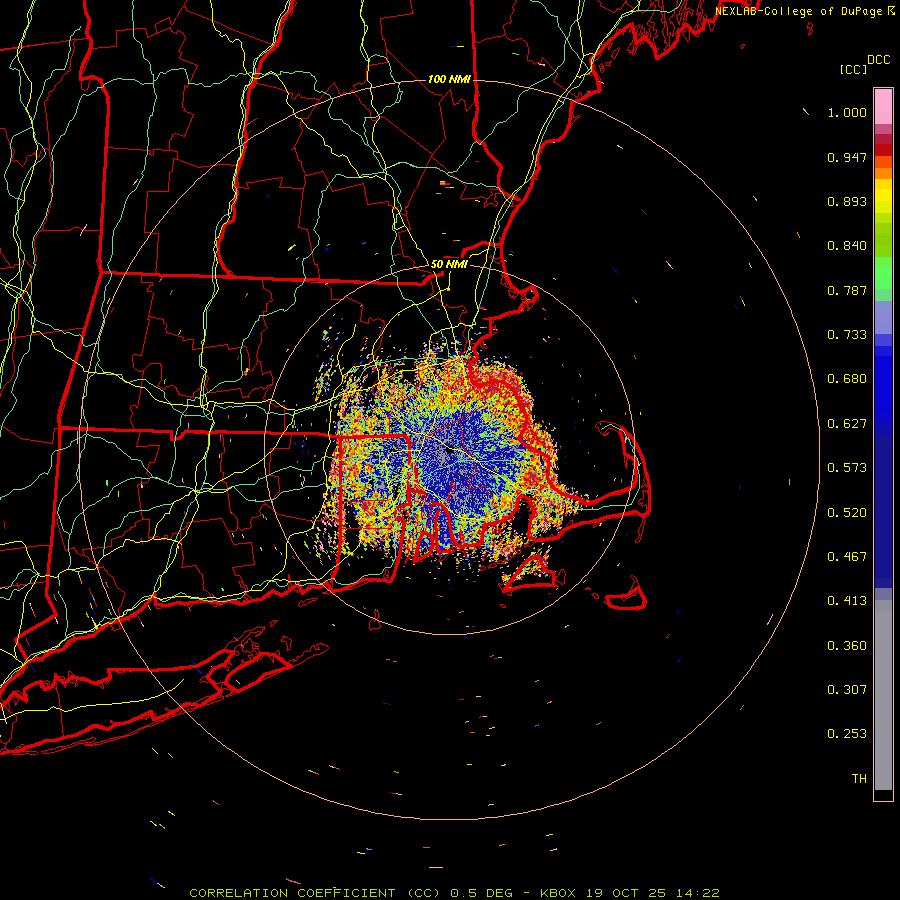Click the 0.307 scale label

point(847,690)
